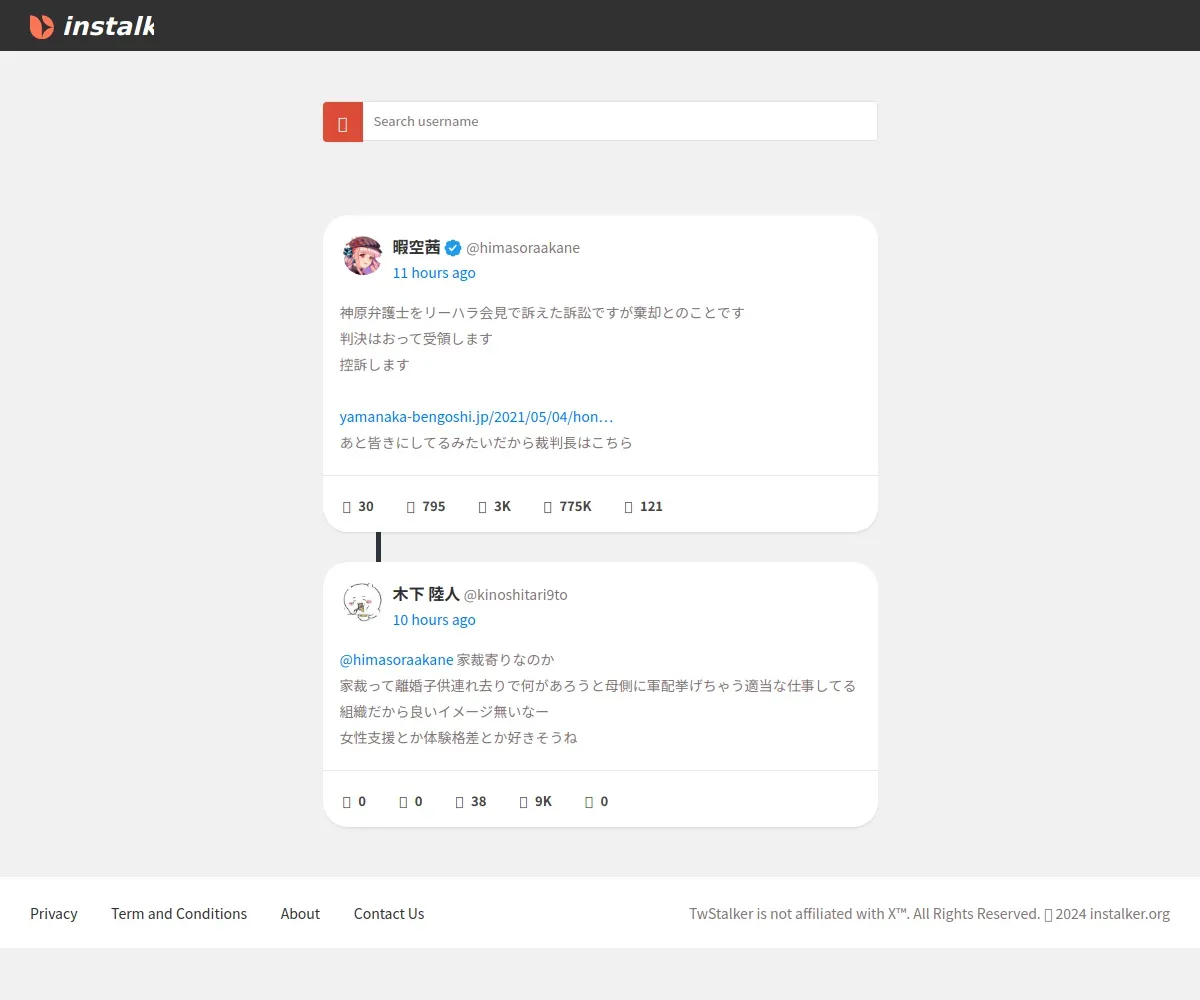Click the text 判決はおって受領します

pos(416,339)
